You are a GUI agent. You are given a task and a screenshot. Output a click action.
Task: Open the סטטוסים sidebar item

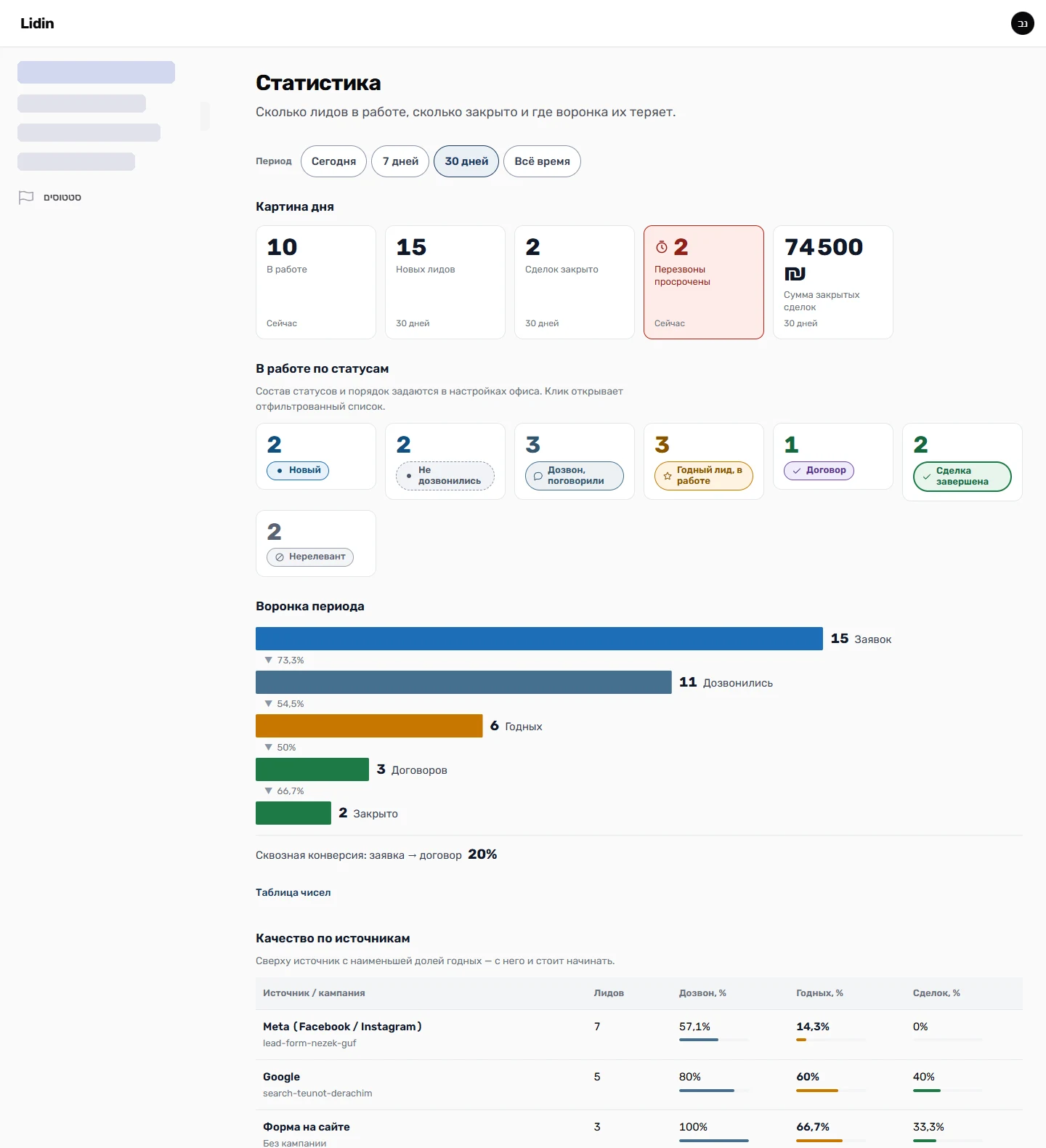point(62,198)
